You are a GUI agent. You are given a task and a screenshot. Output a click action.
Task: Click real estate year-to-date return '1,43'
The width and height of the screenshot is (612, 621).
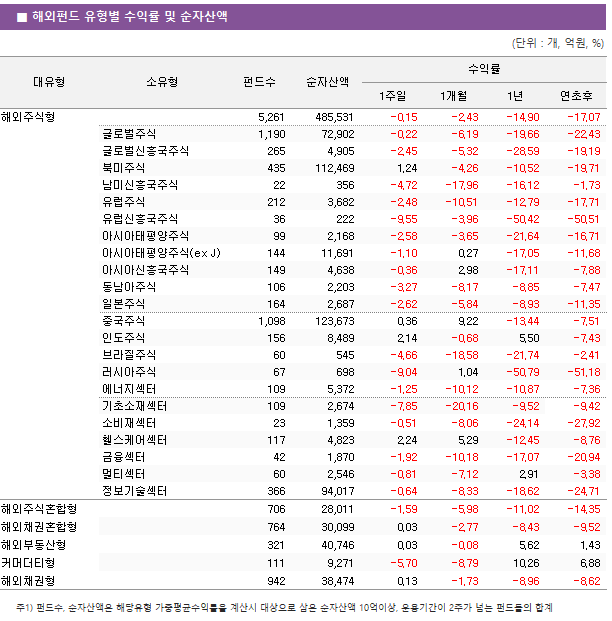tap(590, 545)
